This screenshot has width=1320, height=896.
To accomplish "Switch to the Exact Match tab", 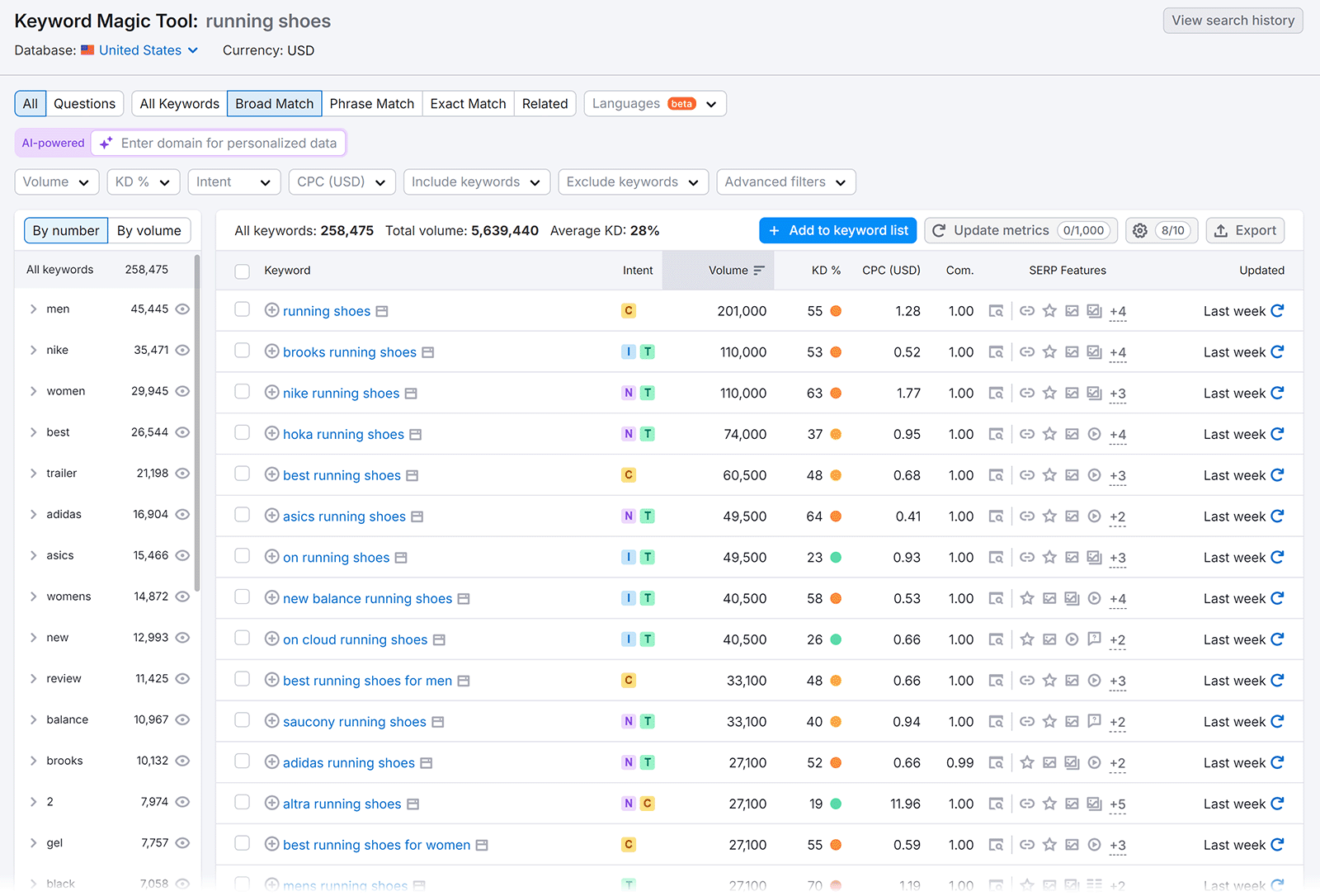I will tap(468, 103).
